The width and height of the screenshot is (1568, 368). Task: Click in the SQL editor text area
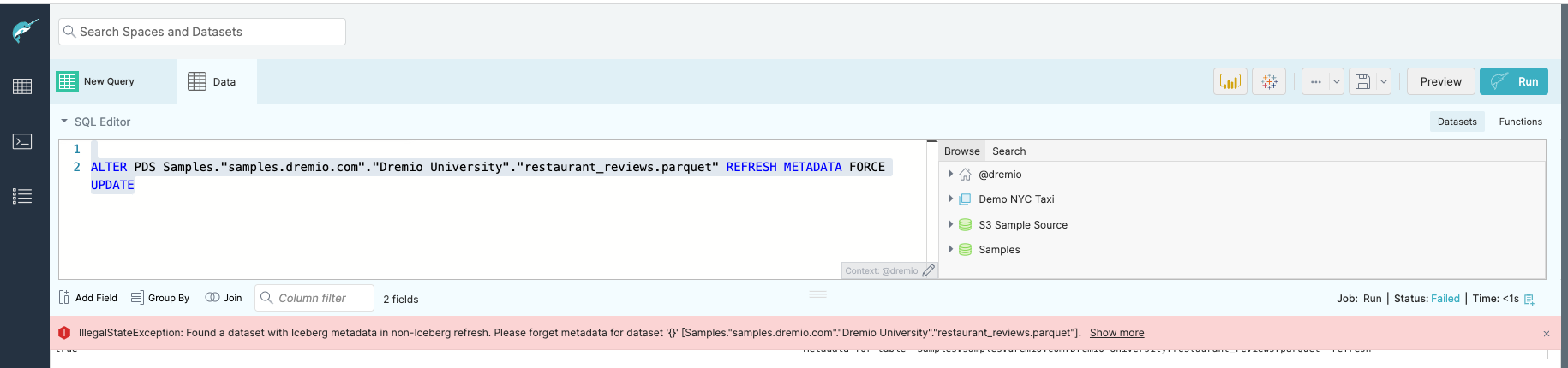[x=493, y=210]
